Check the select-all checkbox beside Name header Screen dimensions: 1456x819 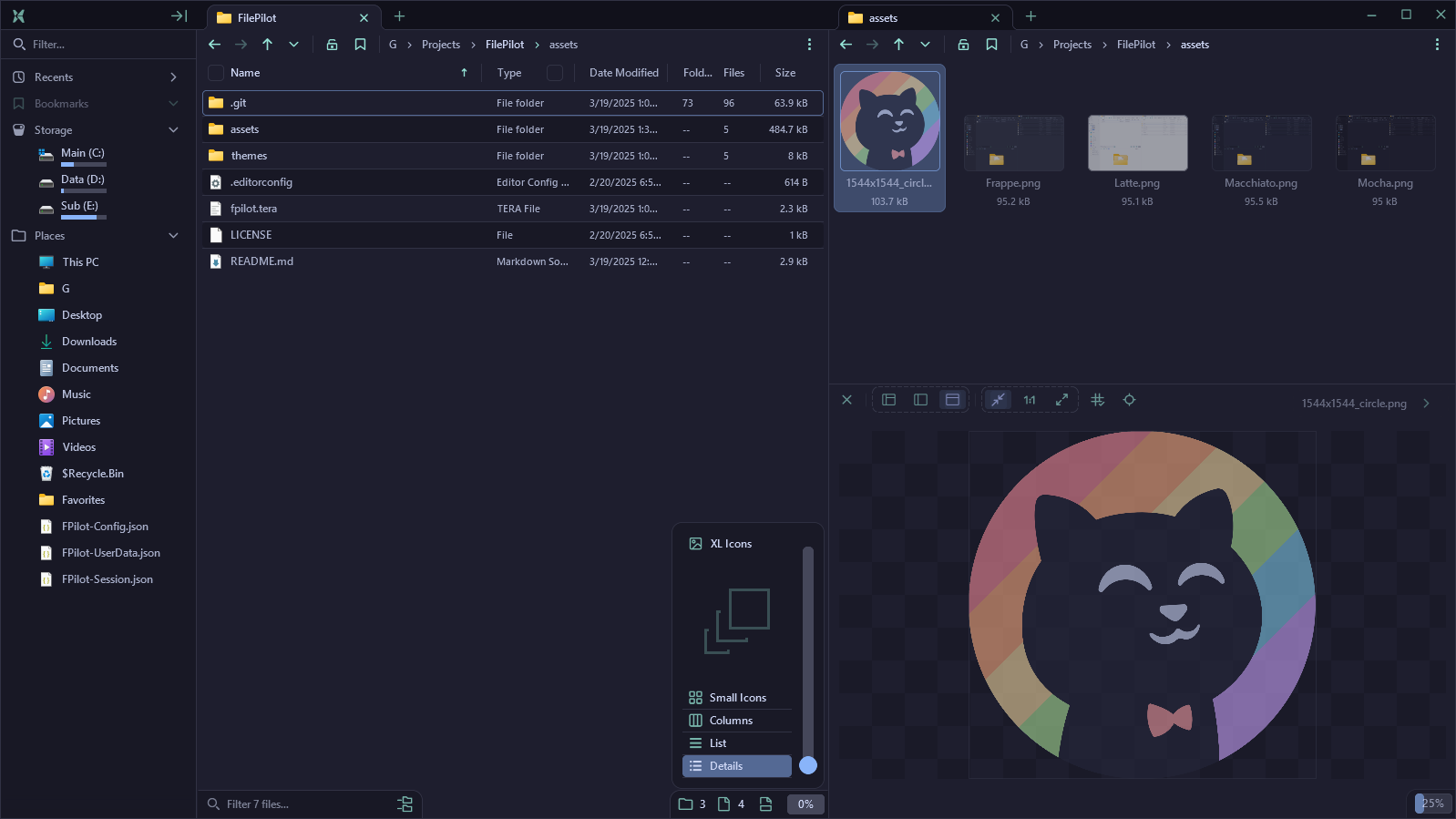point(216,73)
